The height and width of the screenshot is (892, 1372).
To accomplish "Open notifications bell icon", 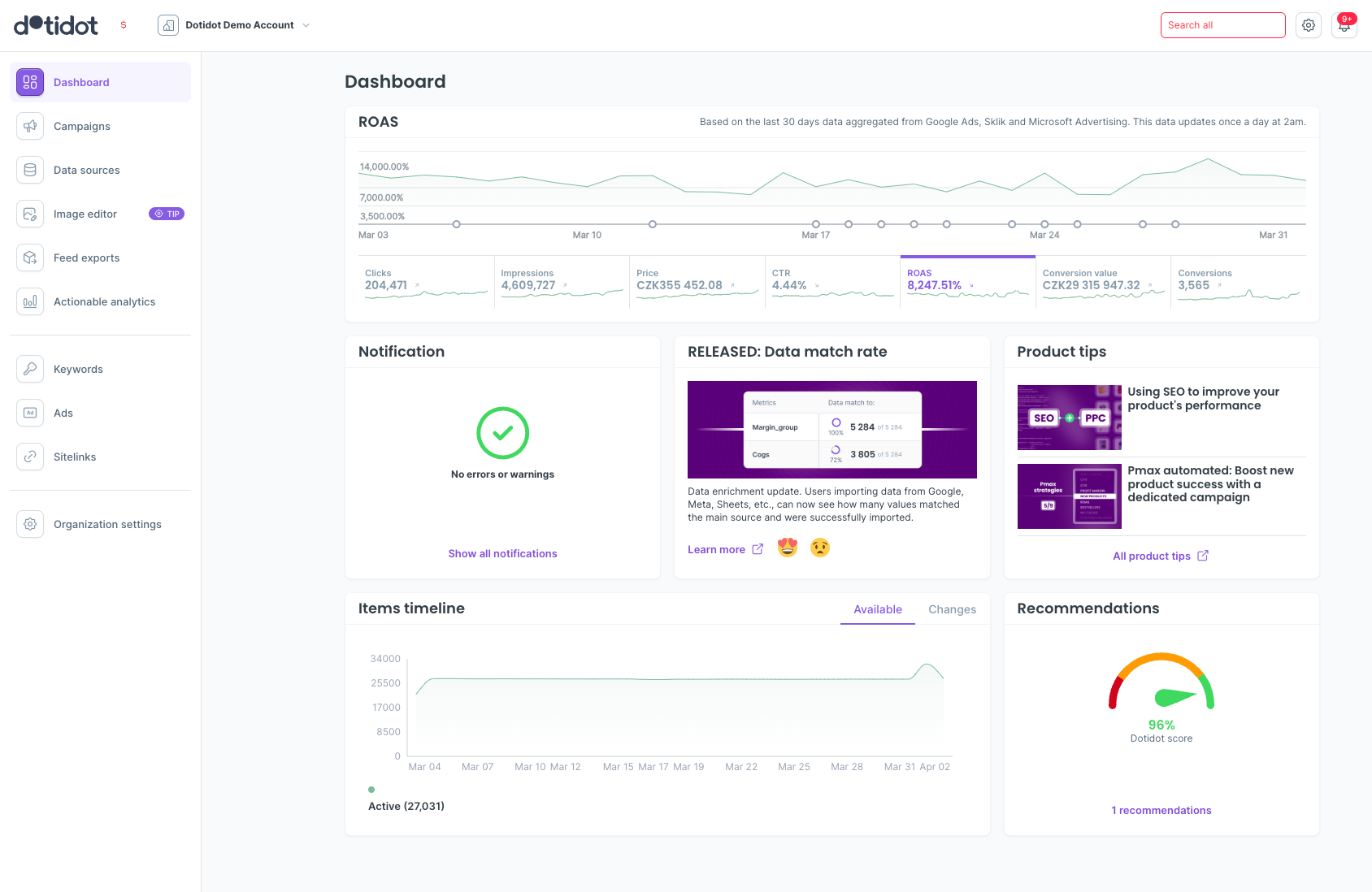I will click(x=1344, y=25).
